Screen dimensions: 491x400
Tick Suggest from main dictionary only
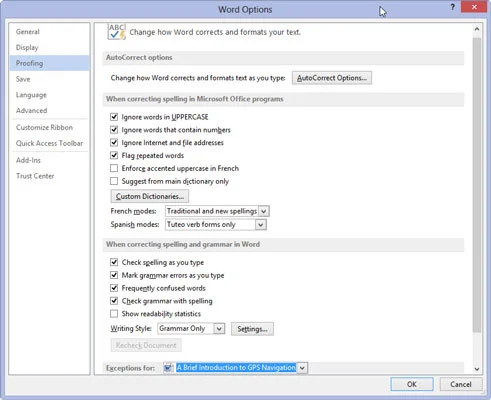(114, 181)
